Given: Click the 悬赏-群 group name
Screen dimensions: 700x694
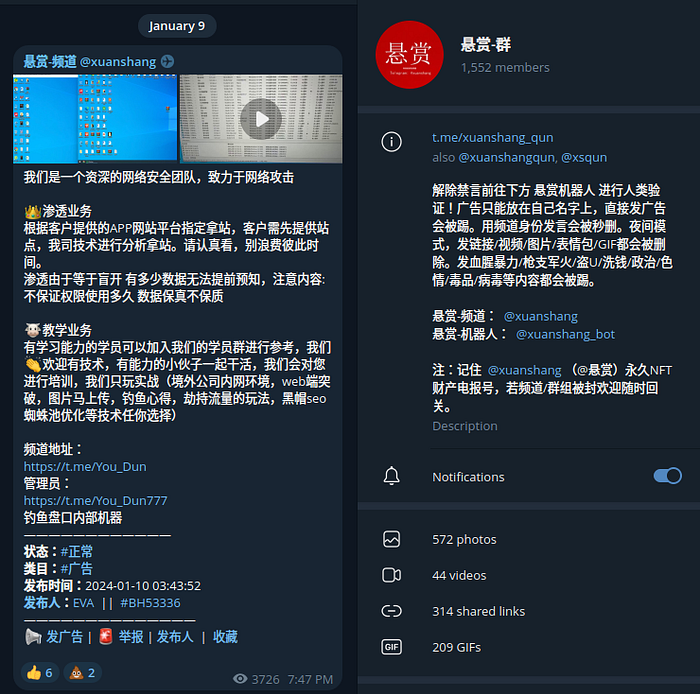Looking at the screenshot, I should point(486,45).
